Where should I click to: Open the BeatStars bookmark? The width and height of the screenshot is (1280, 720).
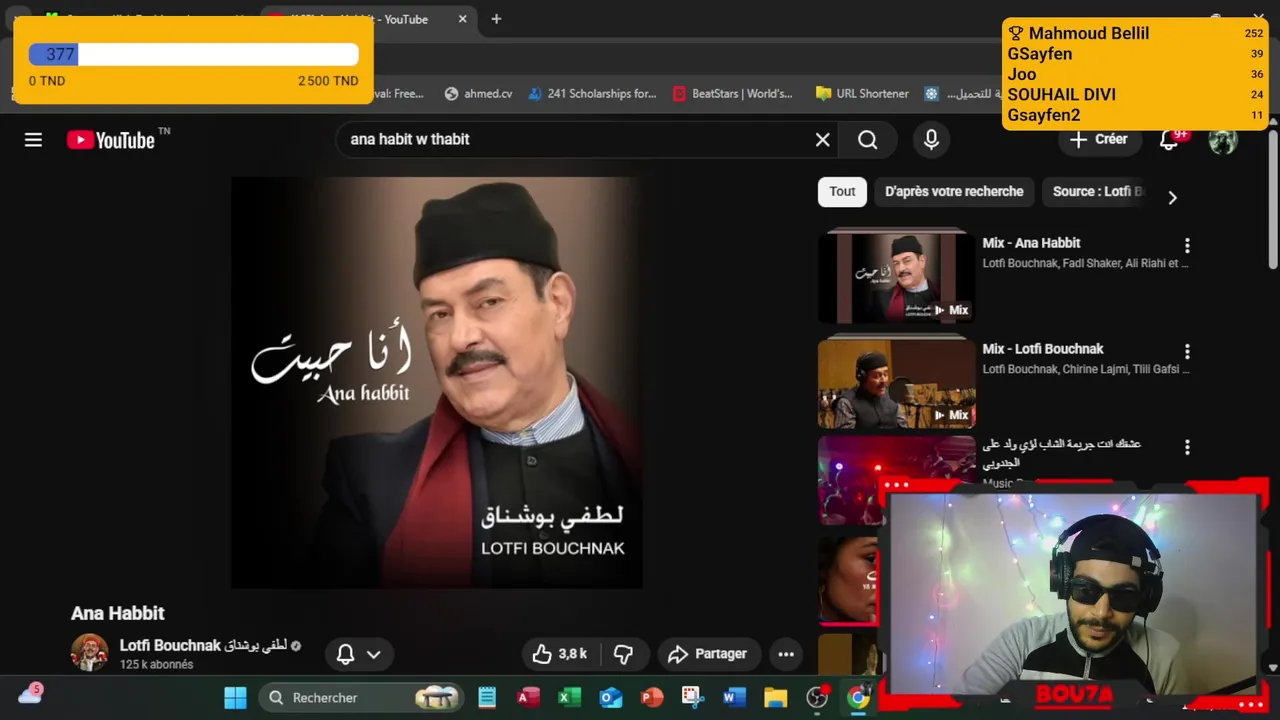[733, 94]
